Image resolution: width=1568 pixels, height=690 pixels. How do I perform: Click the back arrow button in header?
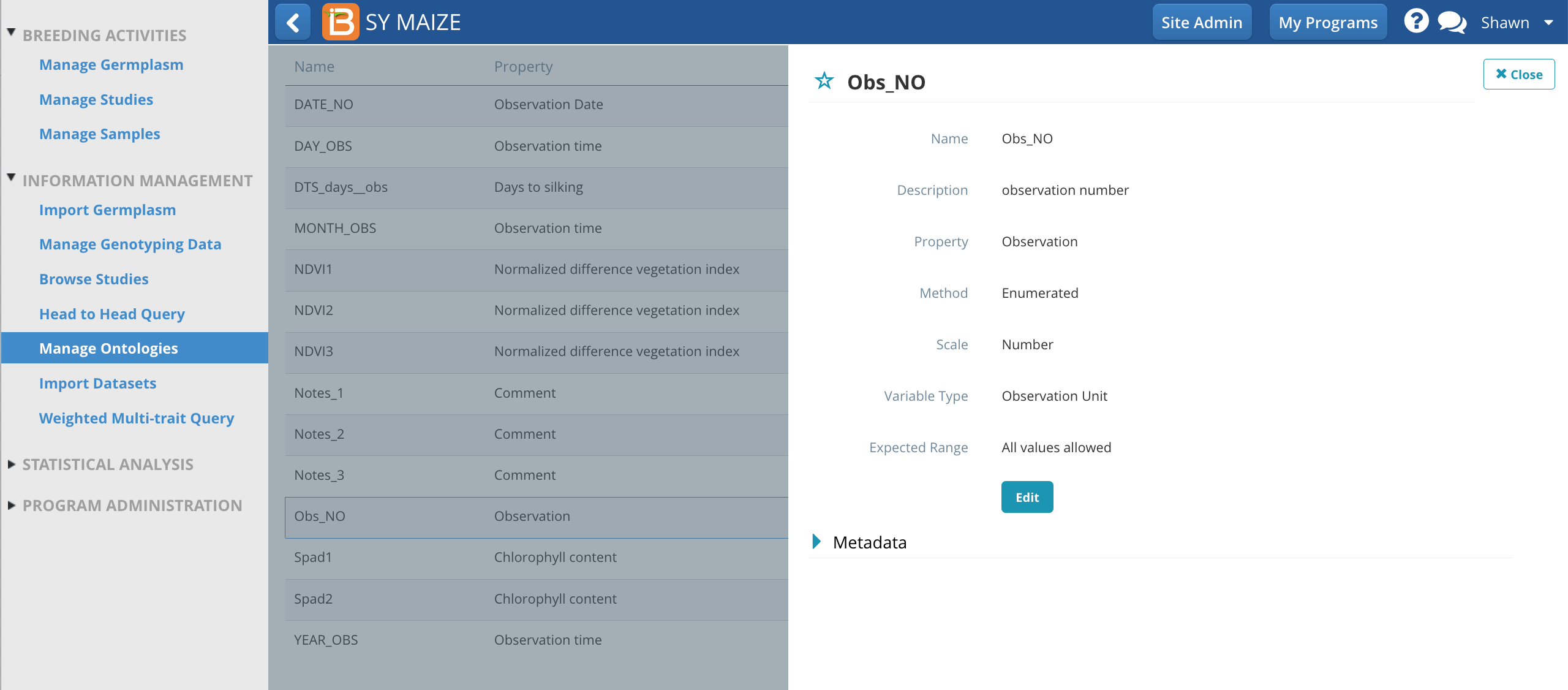(293, 23)
